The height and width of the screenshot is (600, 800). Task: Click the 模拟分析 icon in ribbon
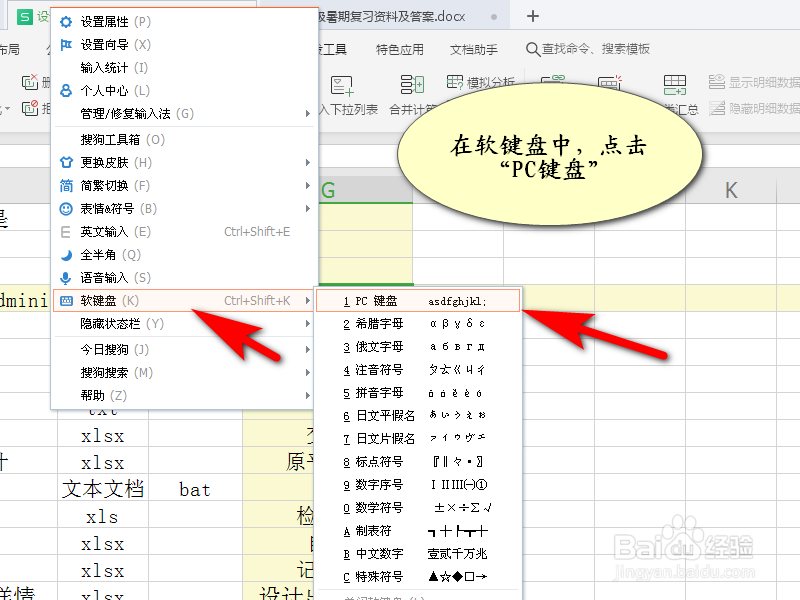coord(455,82)
